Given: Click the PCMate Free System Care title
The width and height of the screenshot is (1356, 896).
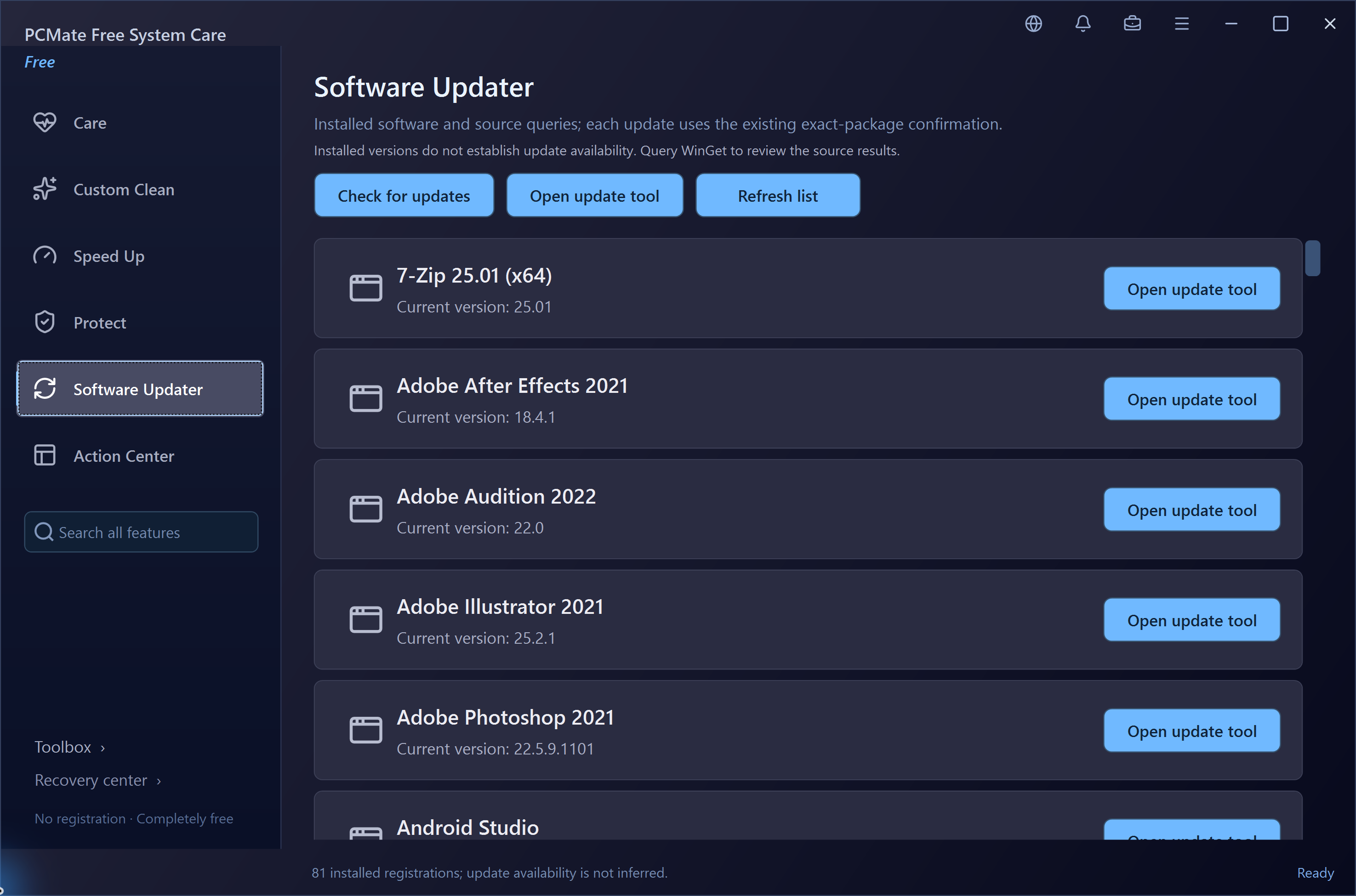Looking at the screenshot, I should point(125,35).
